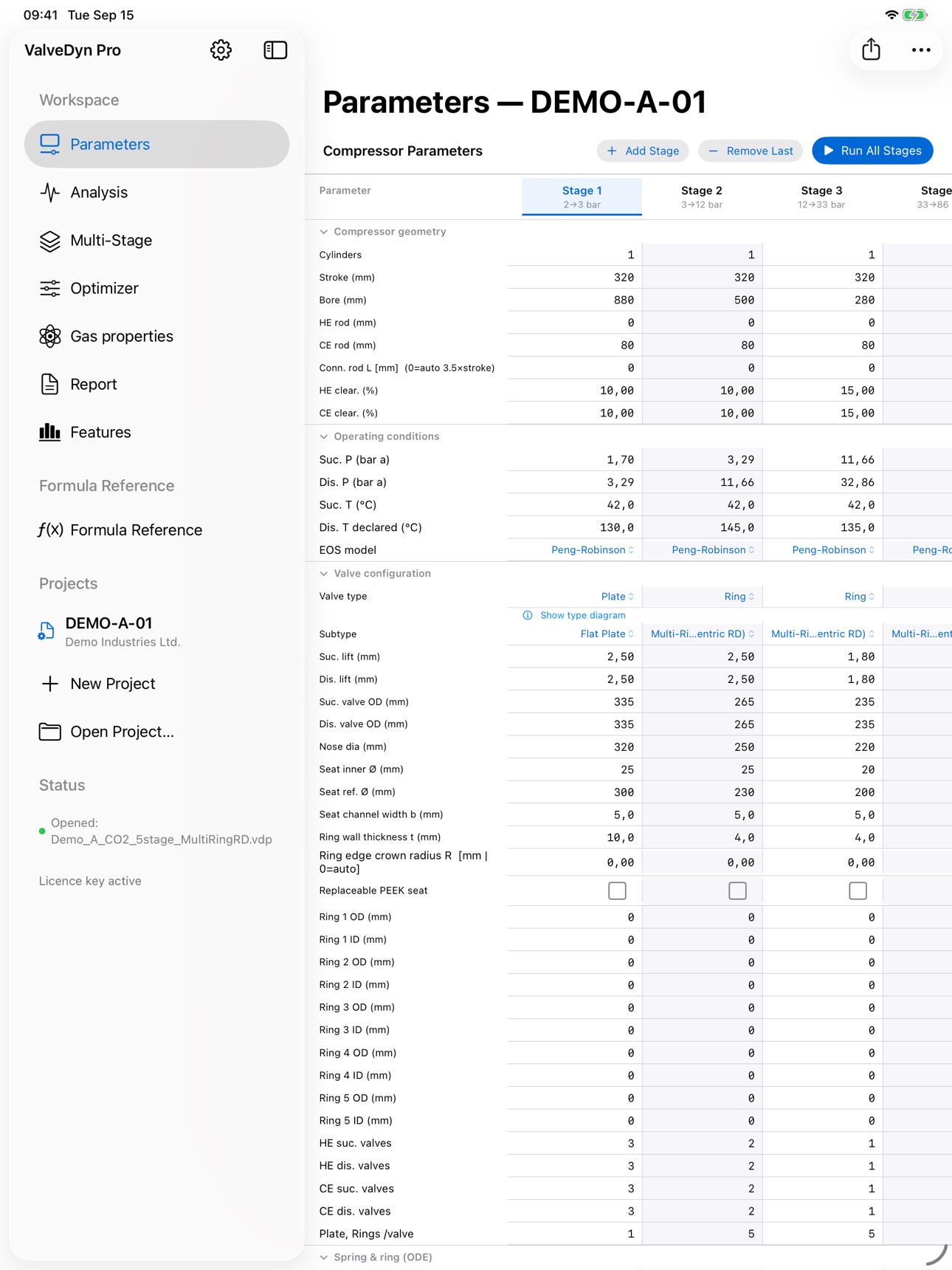
Task: Click the Open Project folder icon
Action: tap(49, 732)
